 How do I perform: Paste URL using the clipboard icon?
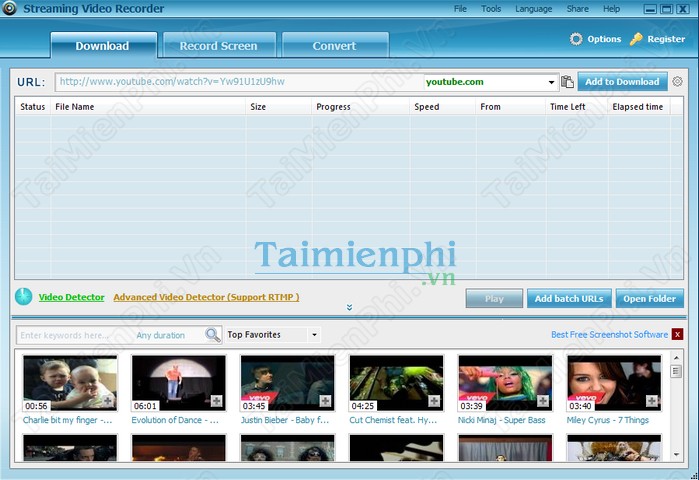click(x=567, y=82)
